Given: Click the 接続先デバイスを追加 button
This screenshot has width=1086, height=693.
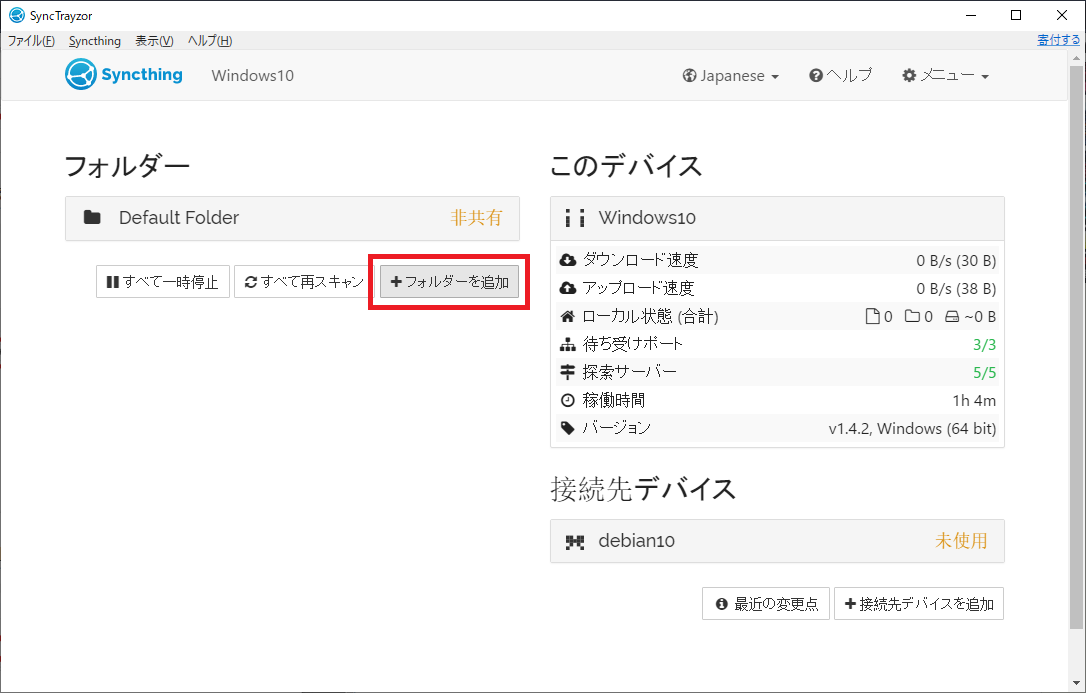Looking at the screenshot, I should [919, 604].
